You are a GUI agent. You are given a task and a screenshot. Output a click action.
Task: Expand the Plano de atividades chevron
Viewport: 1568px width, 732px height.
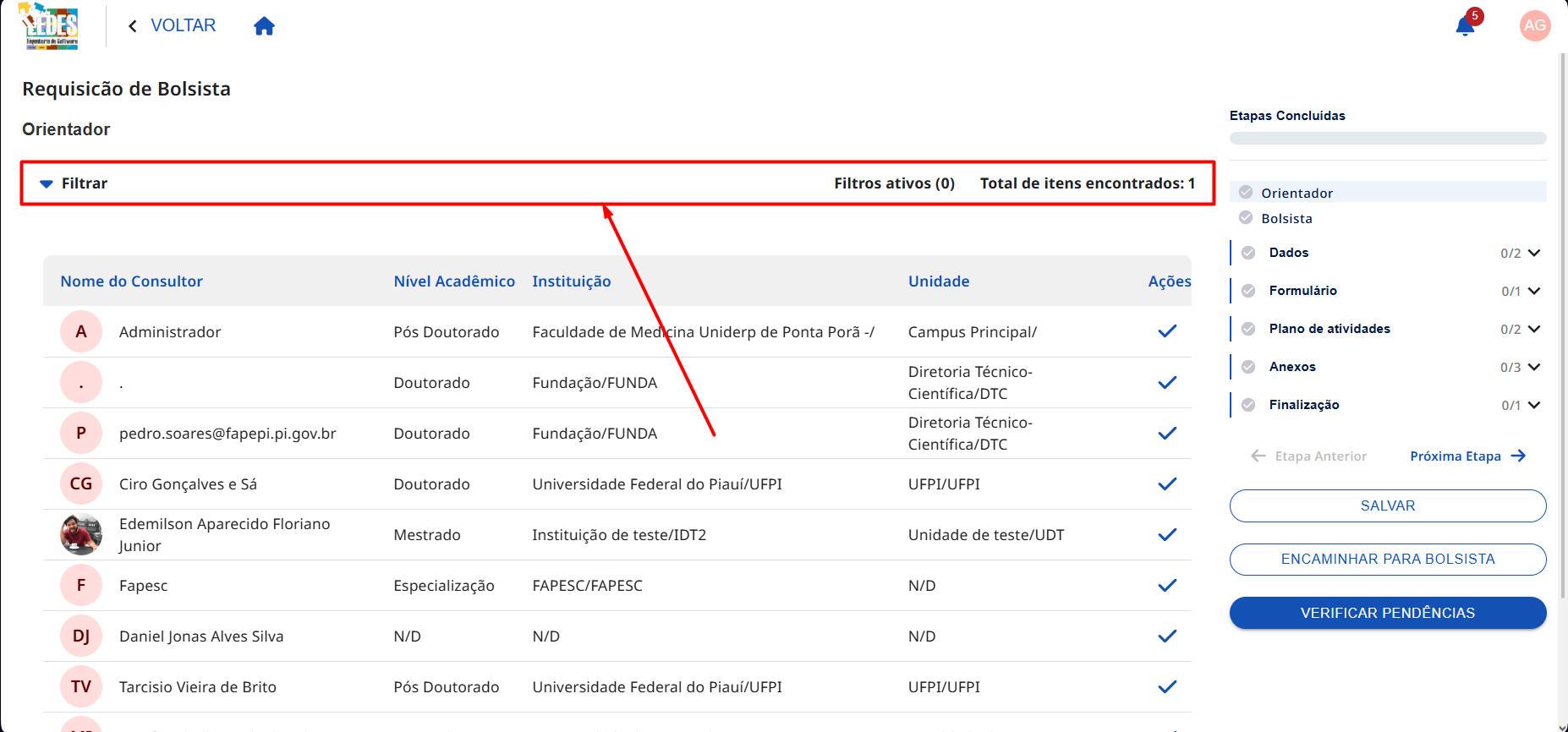coord(1534,329)
